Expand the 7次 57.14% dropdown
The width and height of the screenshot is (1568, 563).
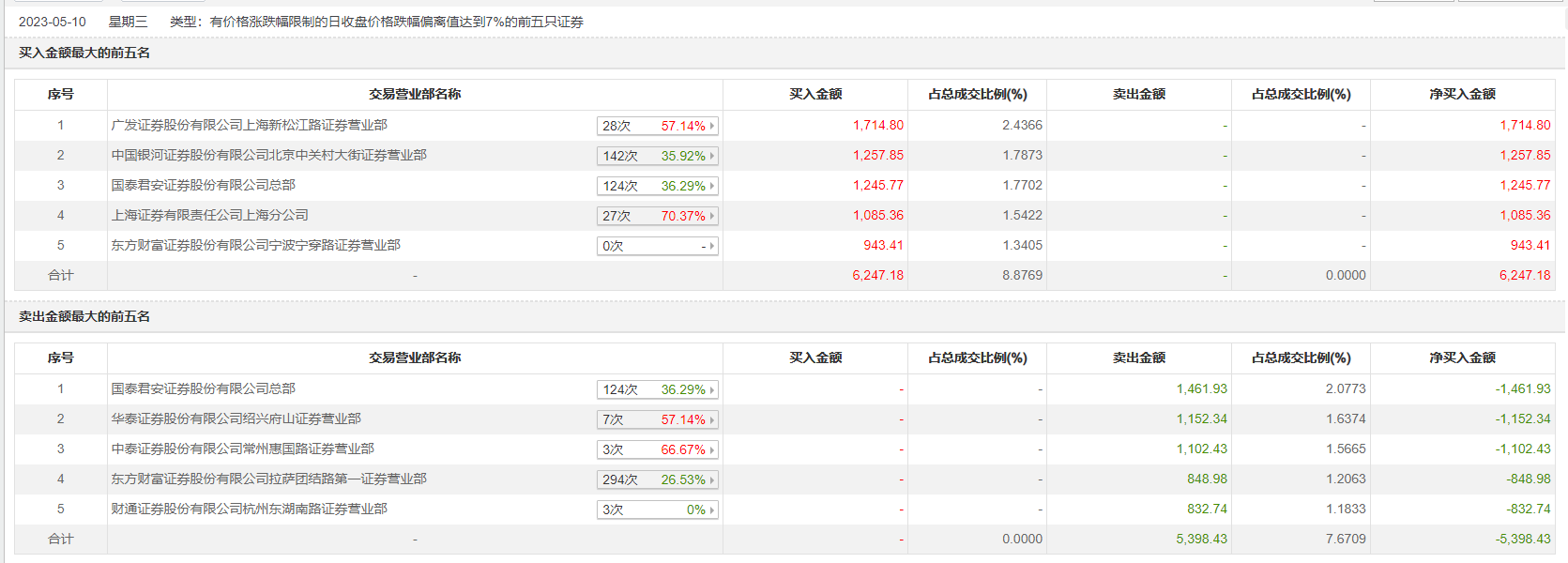pyautogui.click(x=712, y=419)
